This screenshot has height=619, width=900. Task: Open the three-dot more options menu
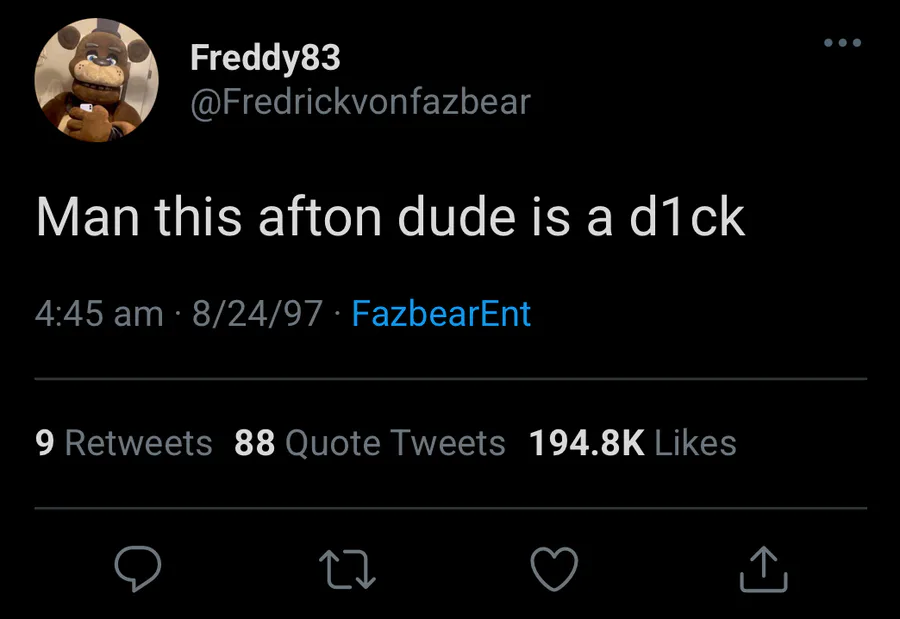842,43
